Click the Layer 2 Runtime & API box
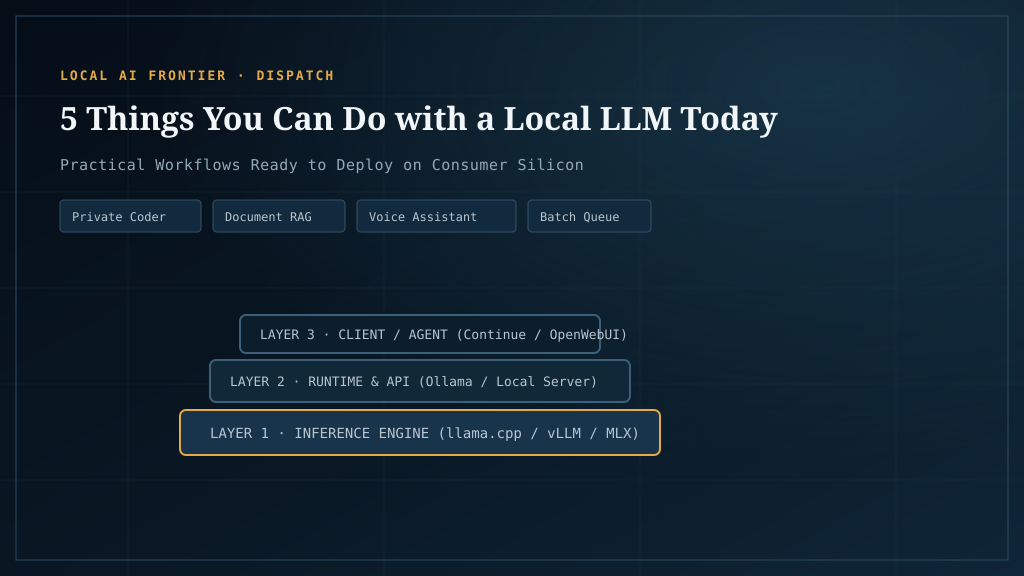This screenshot has height=576, width=1024. 420,381
